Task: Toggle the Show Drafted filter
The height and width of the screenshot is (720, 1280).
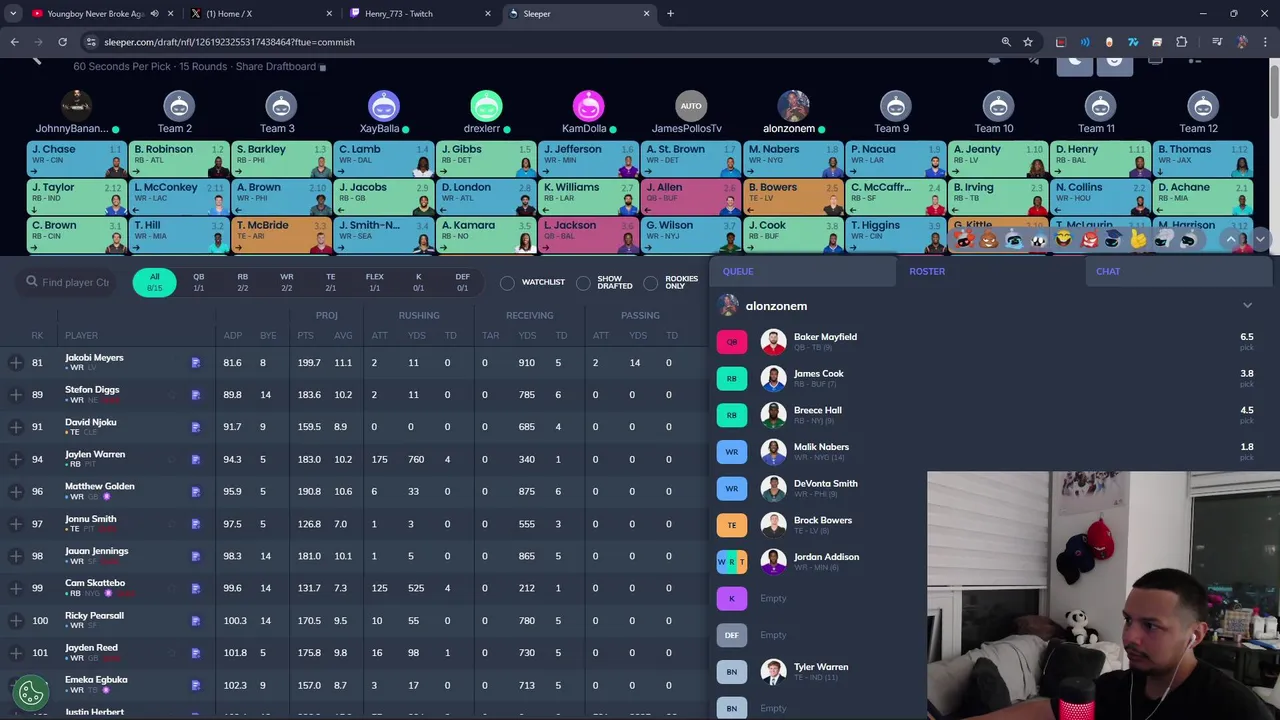Action: [583, 283]
